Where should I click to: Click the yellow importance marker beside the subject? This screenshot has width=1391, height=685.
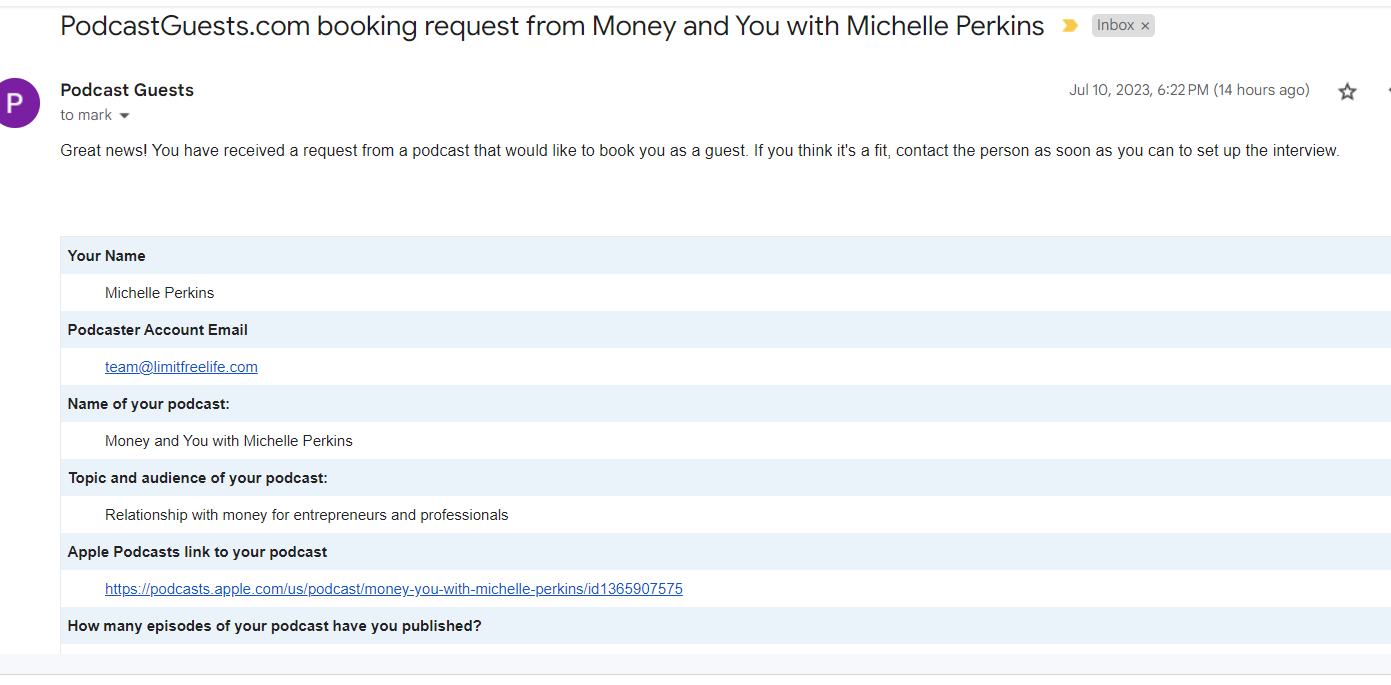(x=1070, y=26)
